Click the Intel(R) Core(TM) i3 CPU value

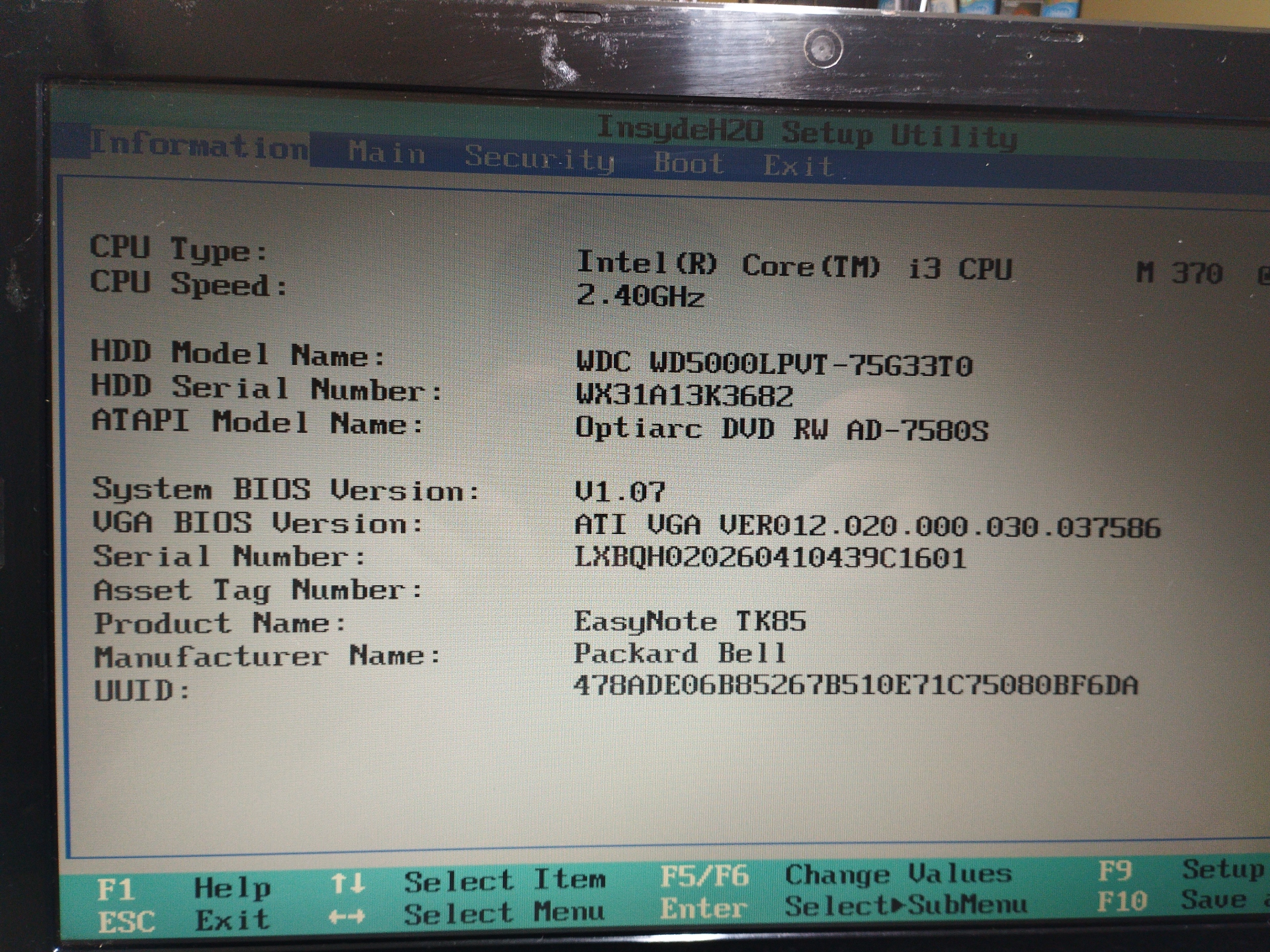pyautogui.click(x=794, y=266)
